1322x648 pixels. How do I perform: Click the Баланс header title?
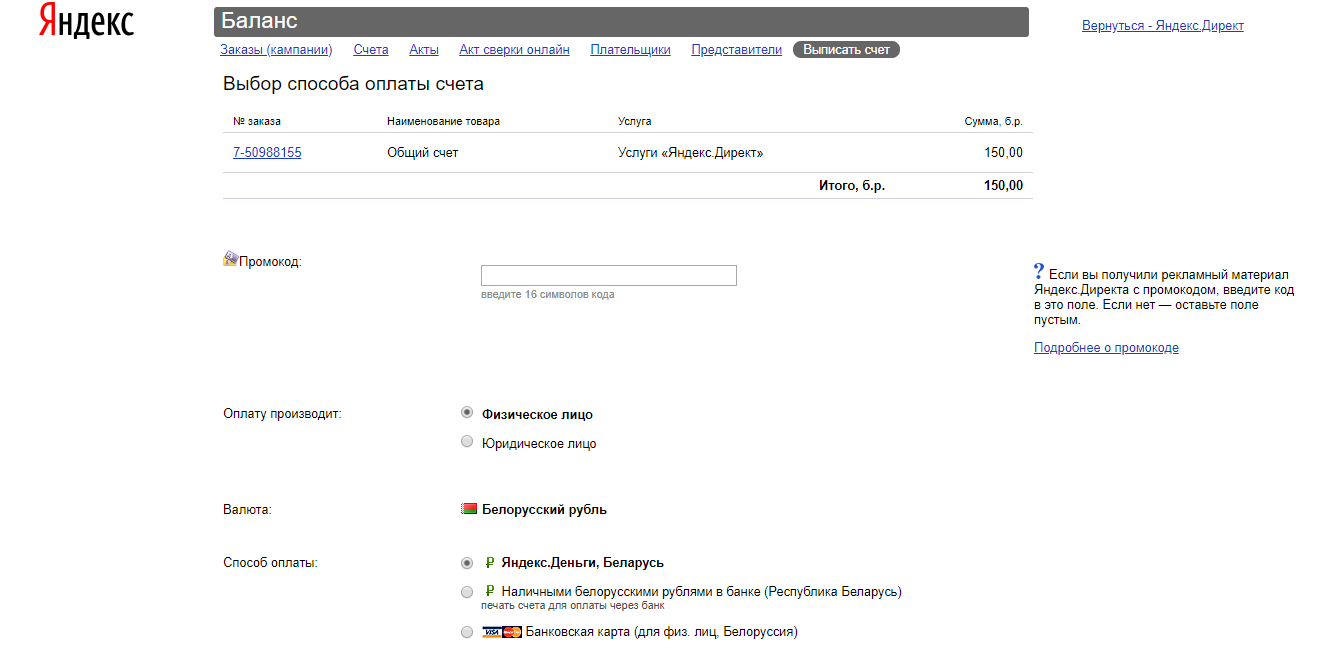pos(259,21)
